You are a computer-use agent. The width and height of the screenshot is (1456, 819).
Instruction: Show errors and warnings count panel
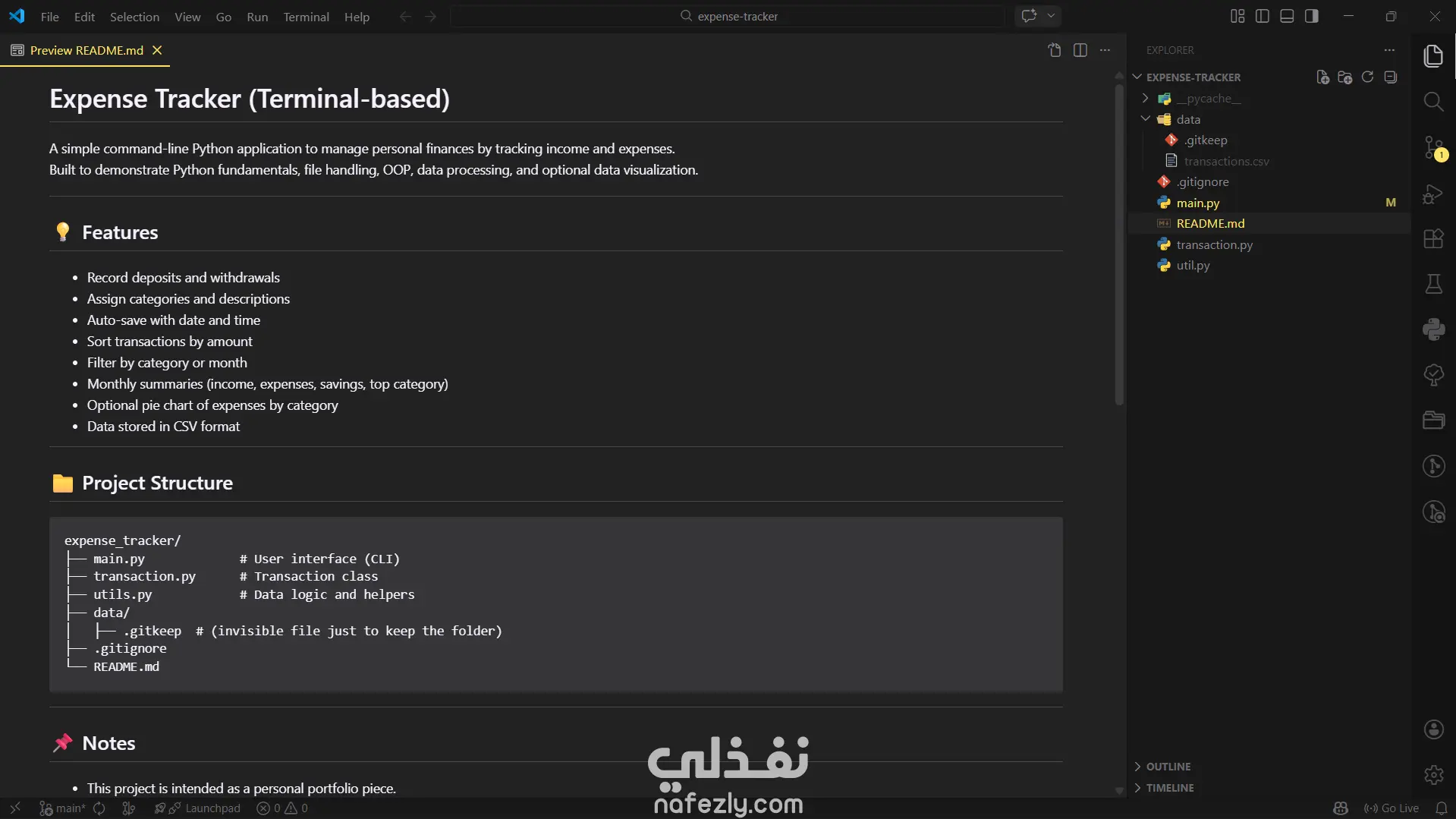click(282, 808)
